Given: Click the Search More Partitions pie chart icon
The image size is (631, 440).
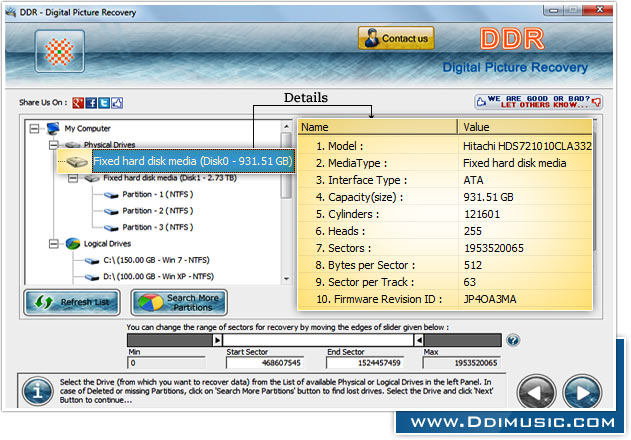Looking at the screenshot, I should [x=151, y=303].
